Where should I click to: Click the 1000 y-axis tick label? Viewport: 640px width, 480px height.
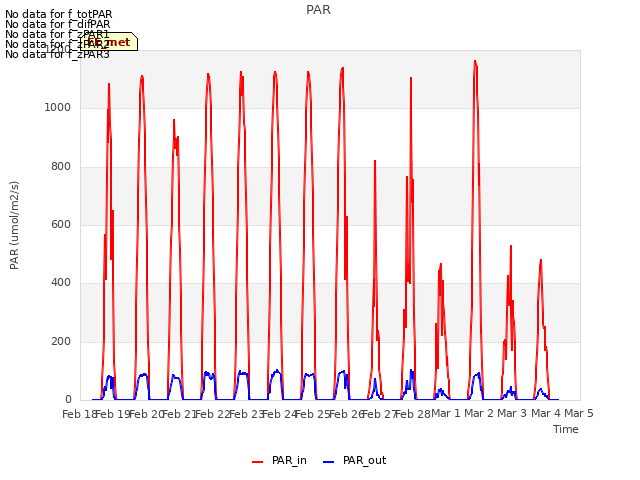tap(58, 107)
